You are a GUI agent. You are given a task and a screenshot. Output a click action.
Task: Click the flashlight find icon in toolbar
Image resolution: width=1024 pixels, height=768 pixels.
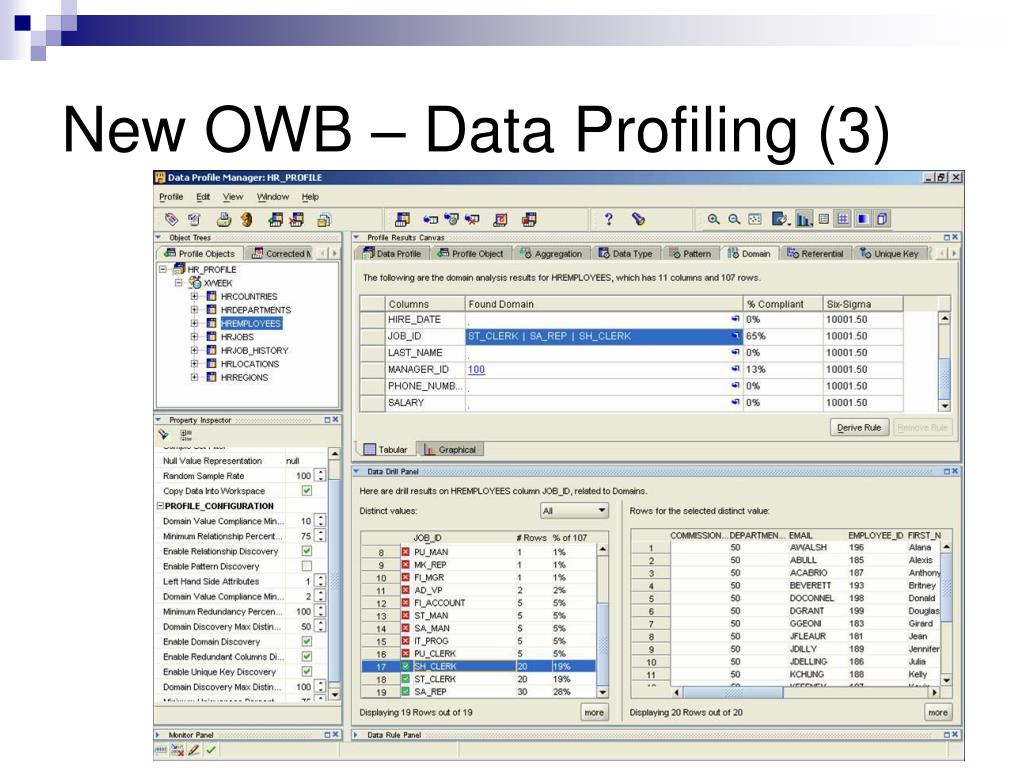pos(639,219)
